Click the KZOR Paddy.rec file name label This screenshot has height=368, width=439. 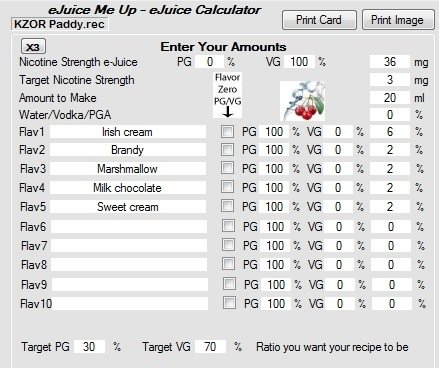click(x=59, y=24)
